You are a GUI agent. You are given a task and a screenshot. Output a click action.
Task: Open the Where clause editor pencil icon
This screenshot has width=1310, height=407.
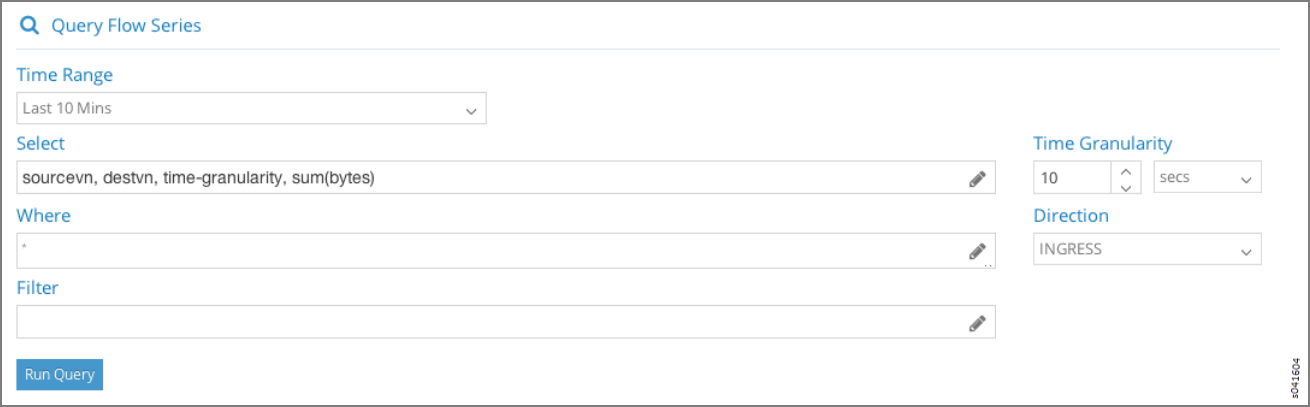click(x=977, y=252)
